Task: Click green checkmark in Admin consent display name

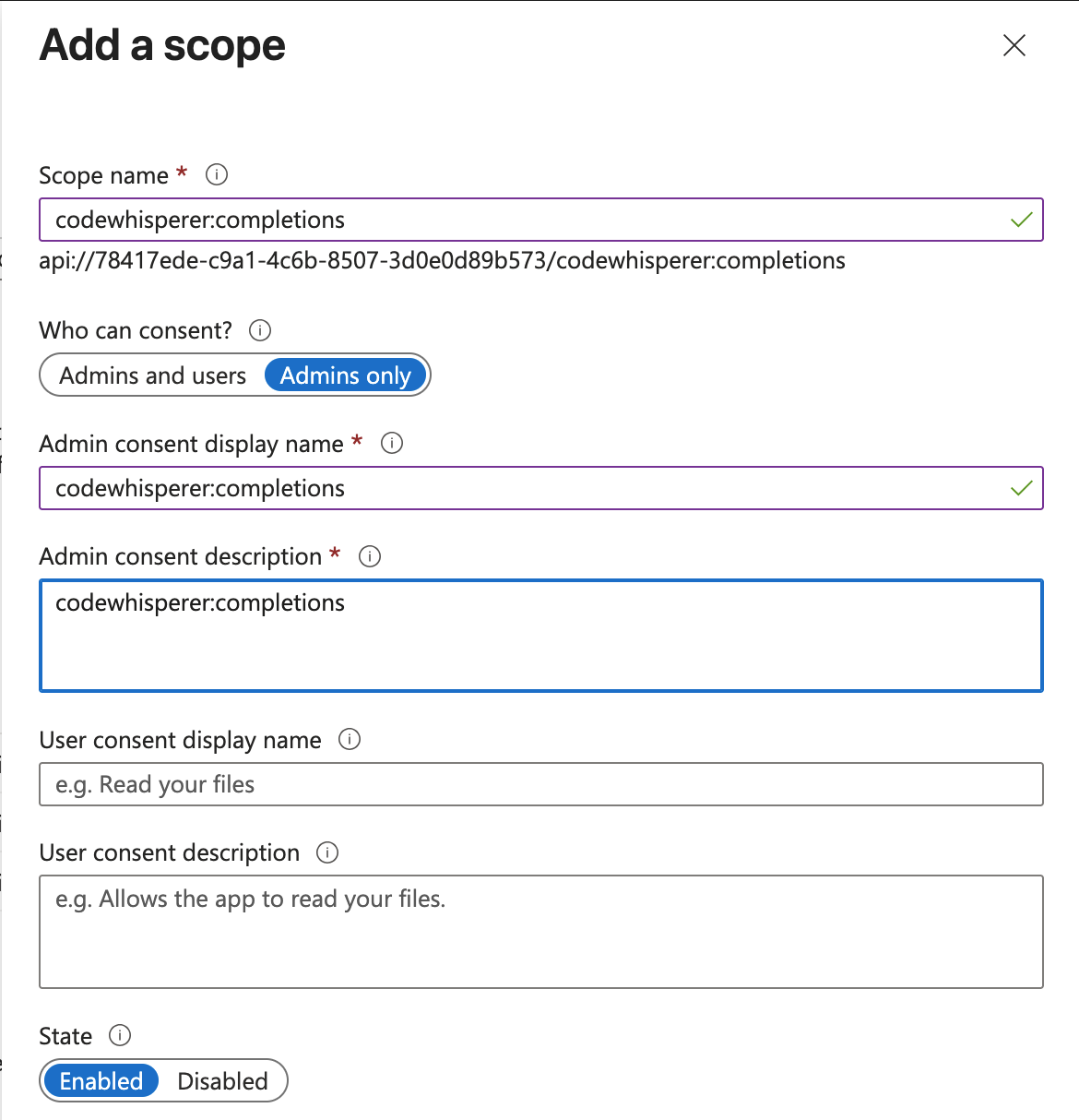Action: coord(1021,489)
